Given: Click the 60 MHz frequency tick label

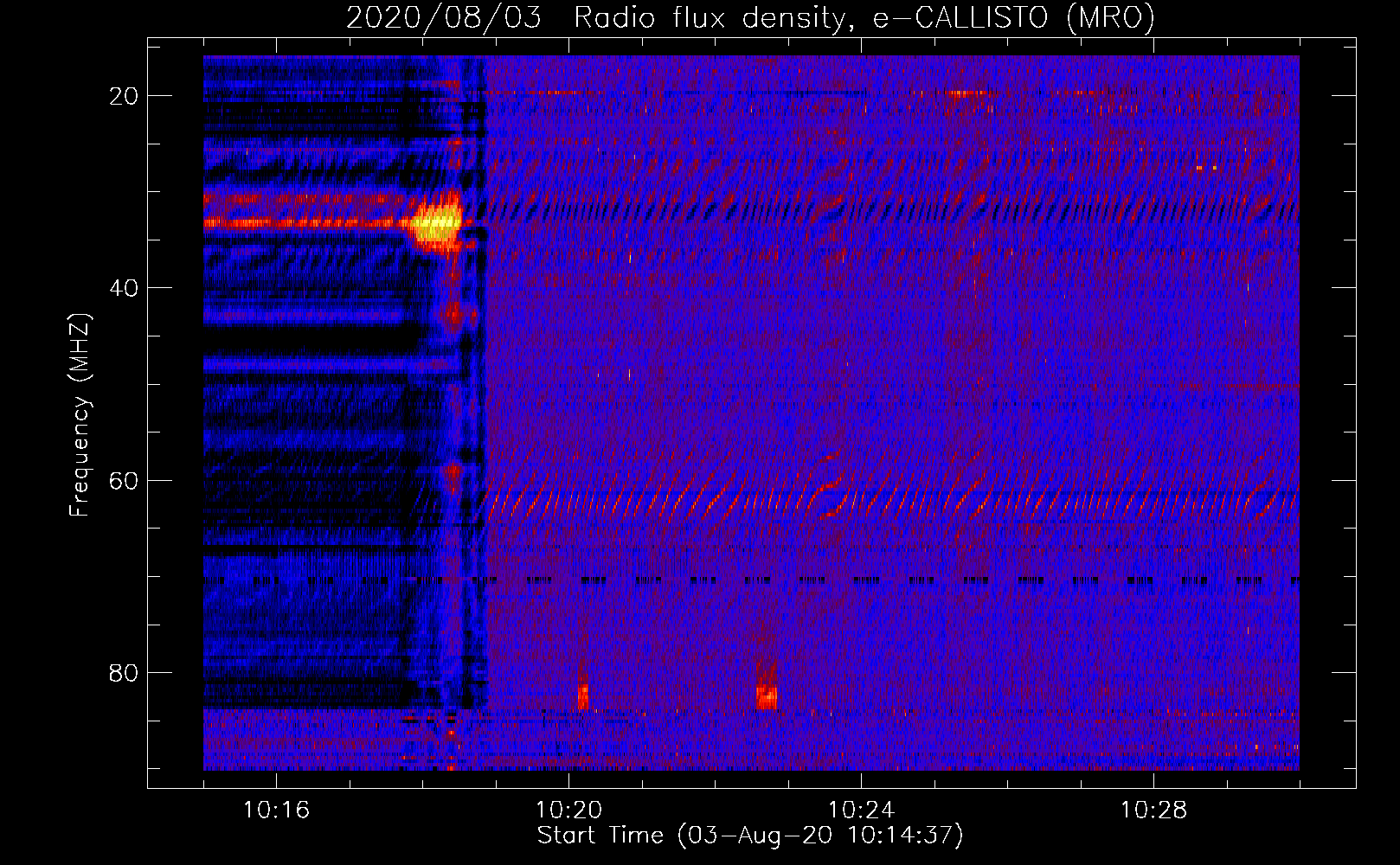Looking at the screenshot, I should pos(124,480).
